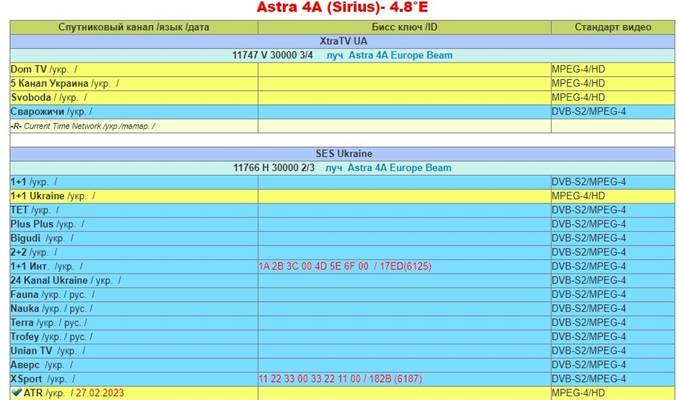679x400 pixels.
Task: Click the TET channel name
Action: [x=19, y=210]
